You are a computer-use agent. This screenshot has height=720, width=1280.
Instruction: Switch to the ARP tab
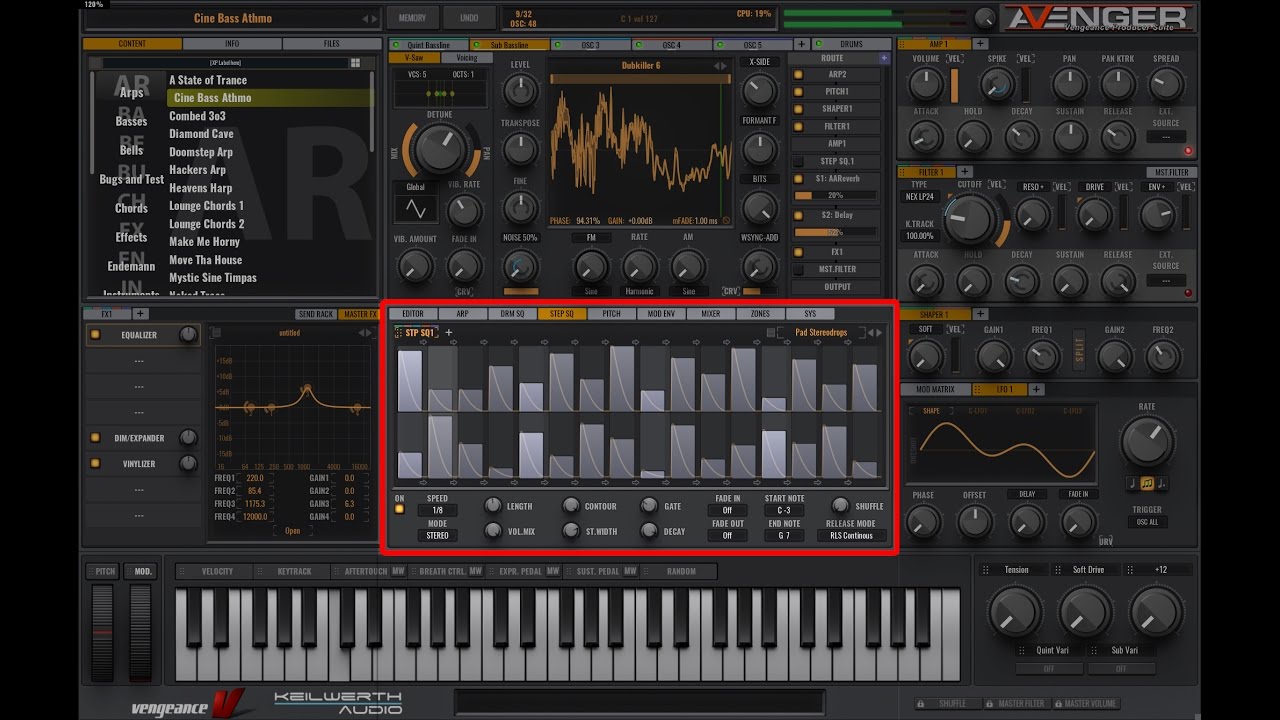(463, 314)
